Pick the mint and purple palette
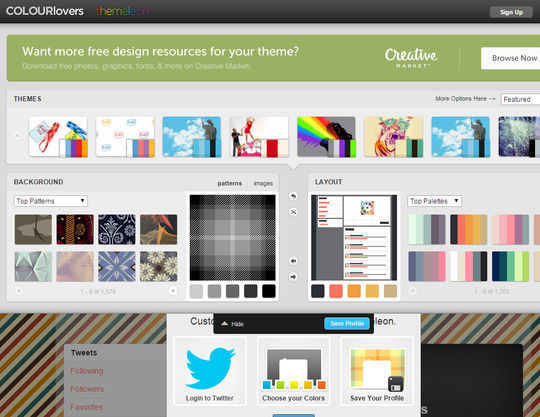This screenshot has height=417, width=540. click(x=427, y=229)
